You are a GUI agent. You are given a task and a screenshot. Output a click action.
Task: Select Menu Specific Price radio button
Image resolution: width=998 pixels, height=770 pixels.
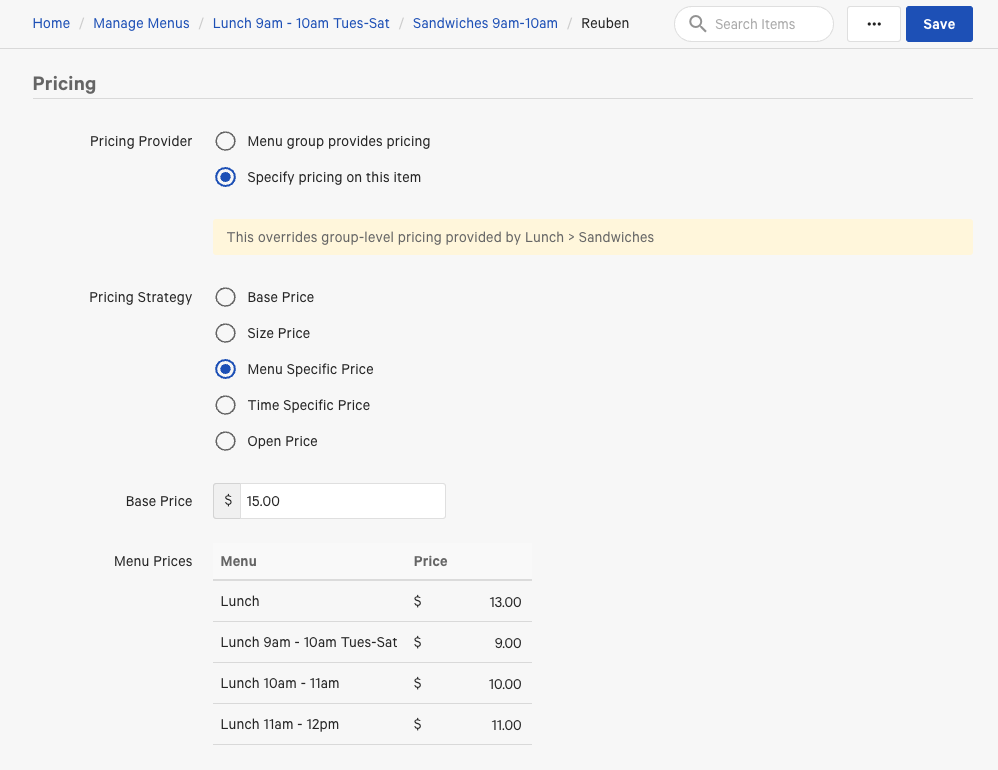tap(226, 369)
